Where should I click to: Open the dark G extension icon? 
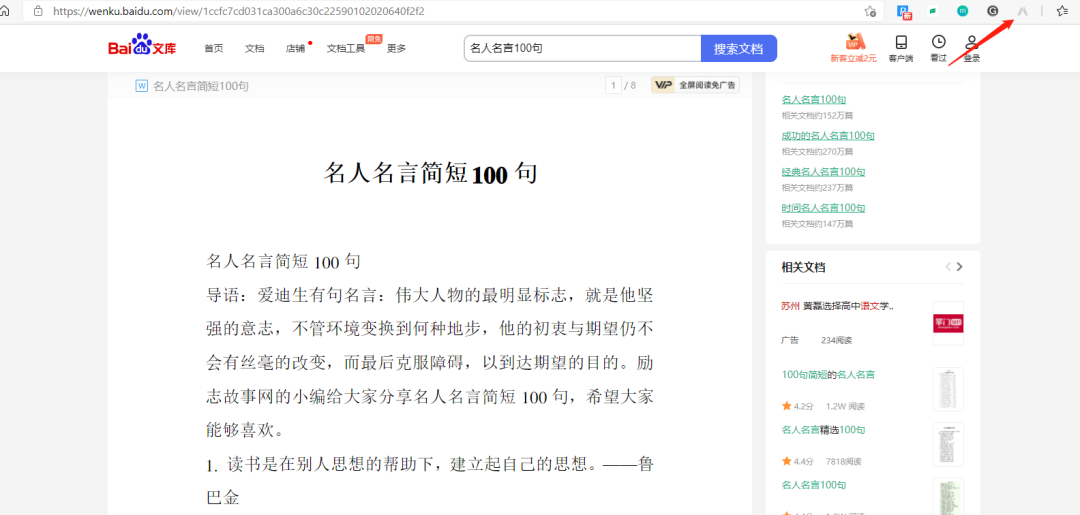(x=993, y=11)
